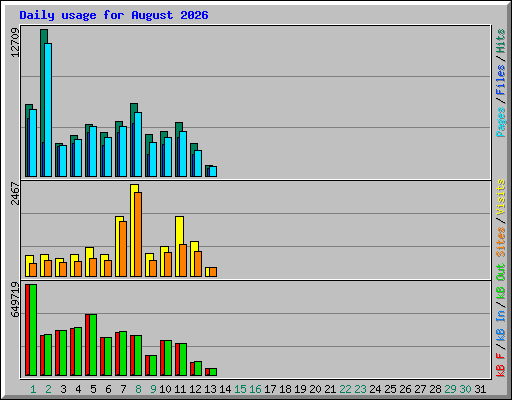Click the day 13 cyan pages bar

tap(213, 171)
